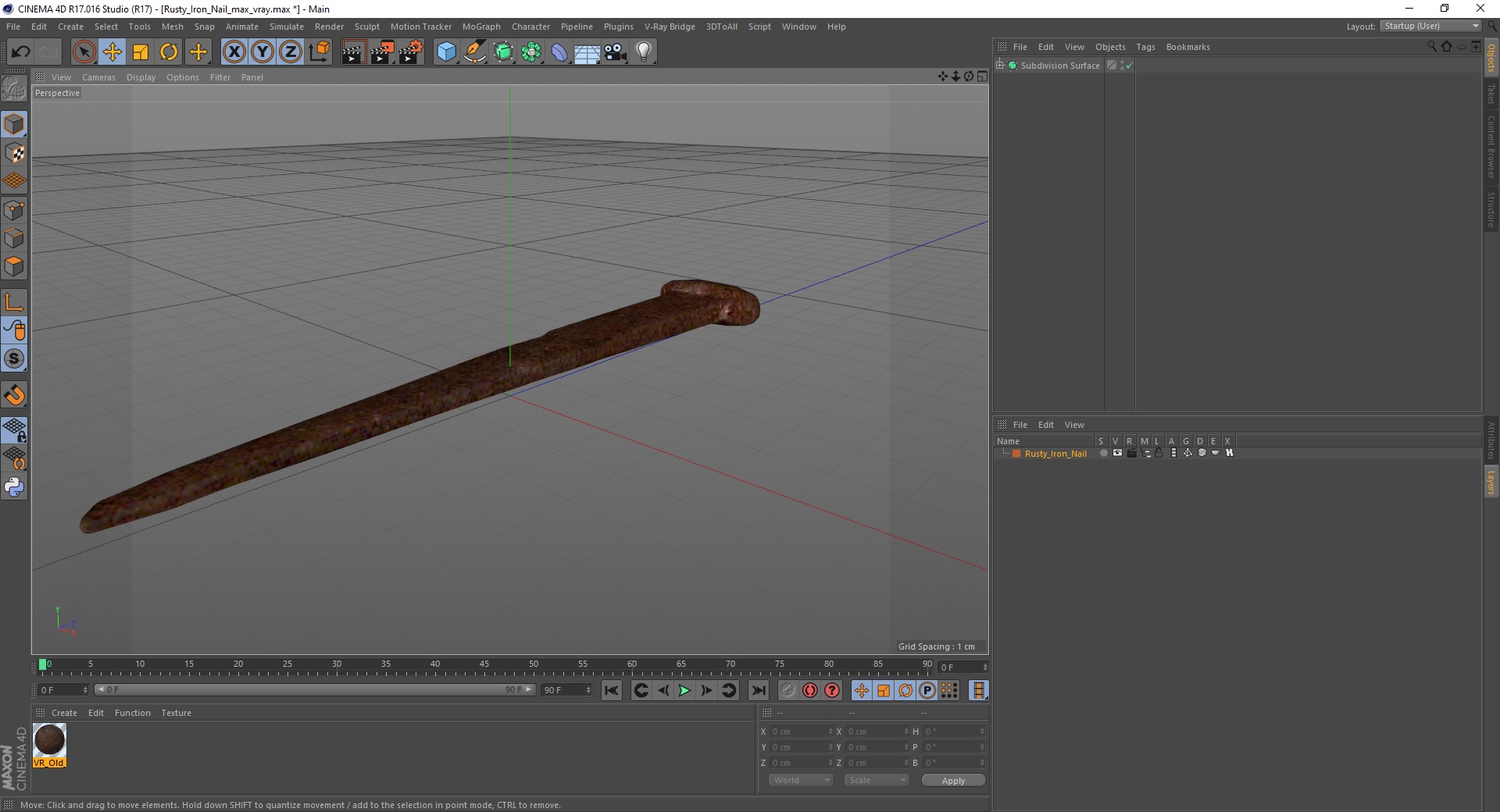The image size is (1500, 812).
Task: Open the Deformer objects icon
Action: pos(559,52)
